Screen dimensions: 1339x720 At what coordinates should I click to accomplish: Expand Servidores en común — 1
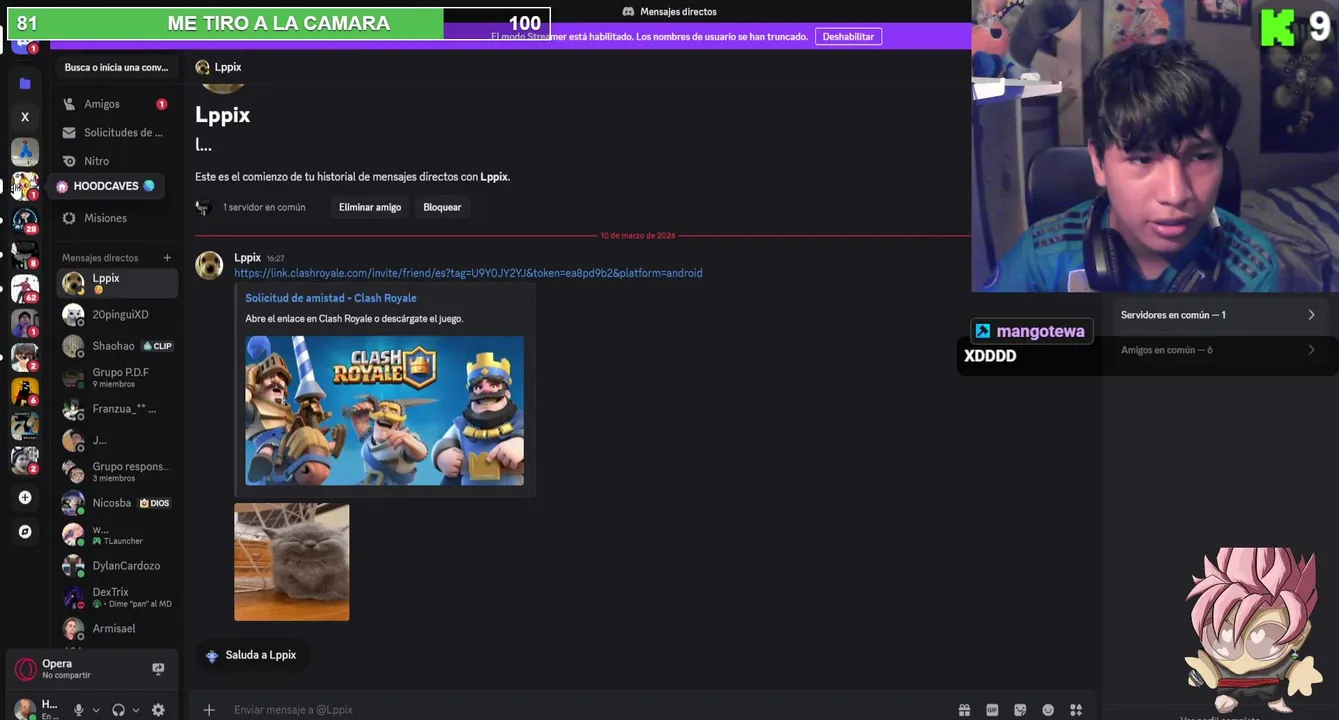click(x=1218, y=315)
